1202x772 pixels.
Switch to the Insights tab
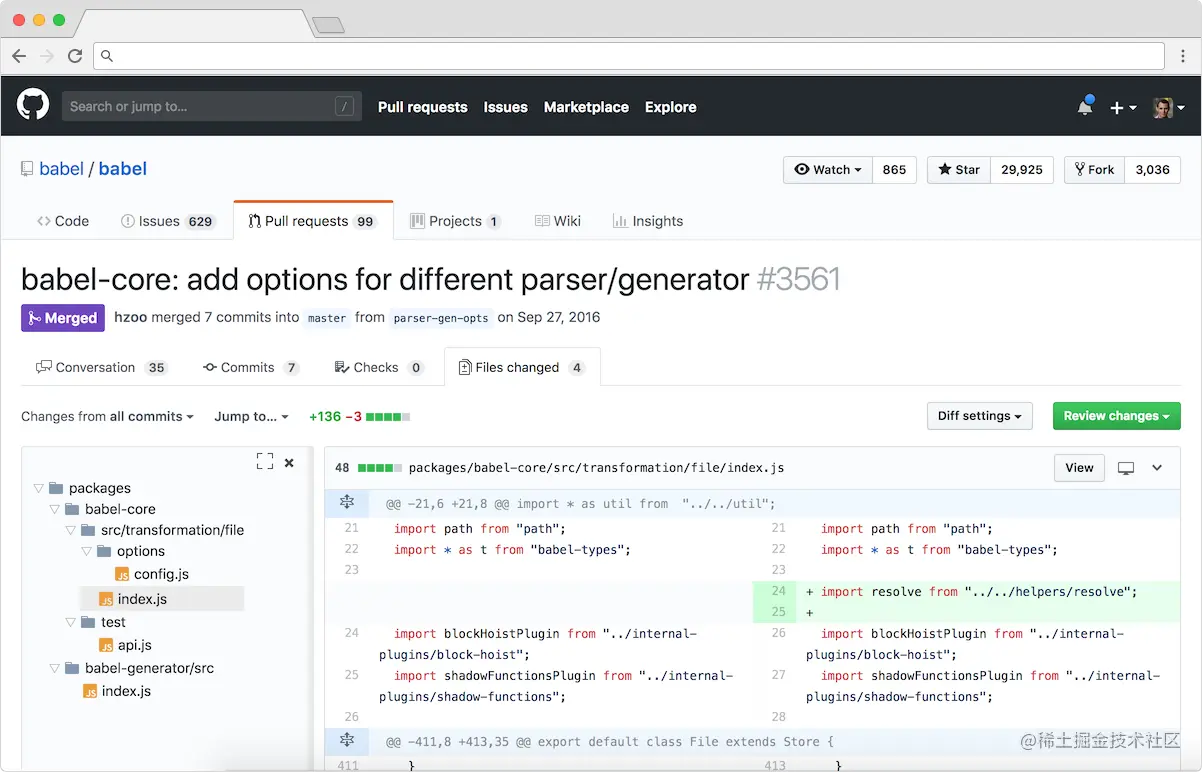(x=647, y=221)
